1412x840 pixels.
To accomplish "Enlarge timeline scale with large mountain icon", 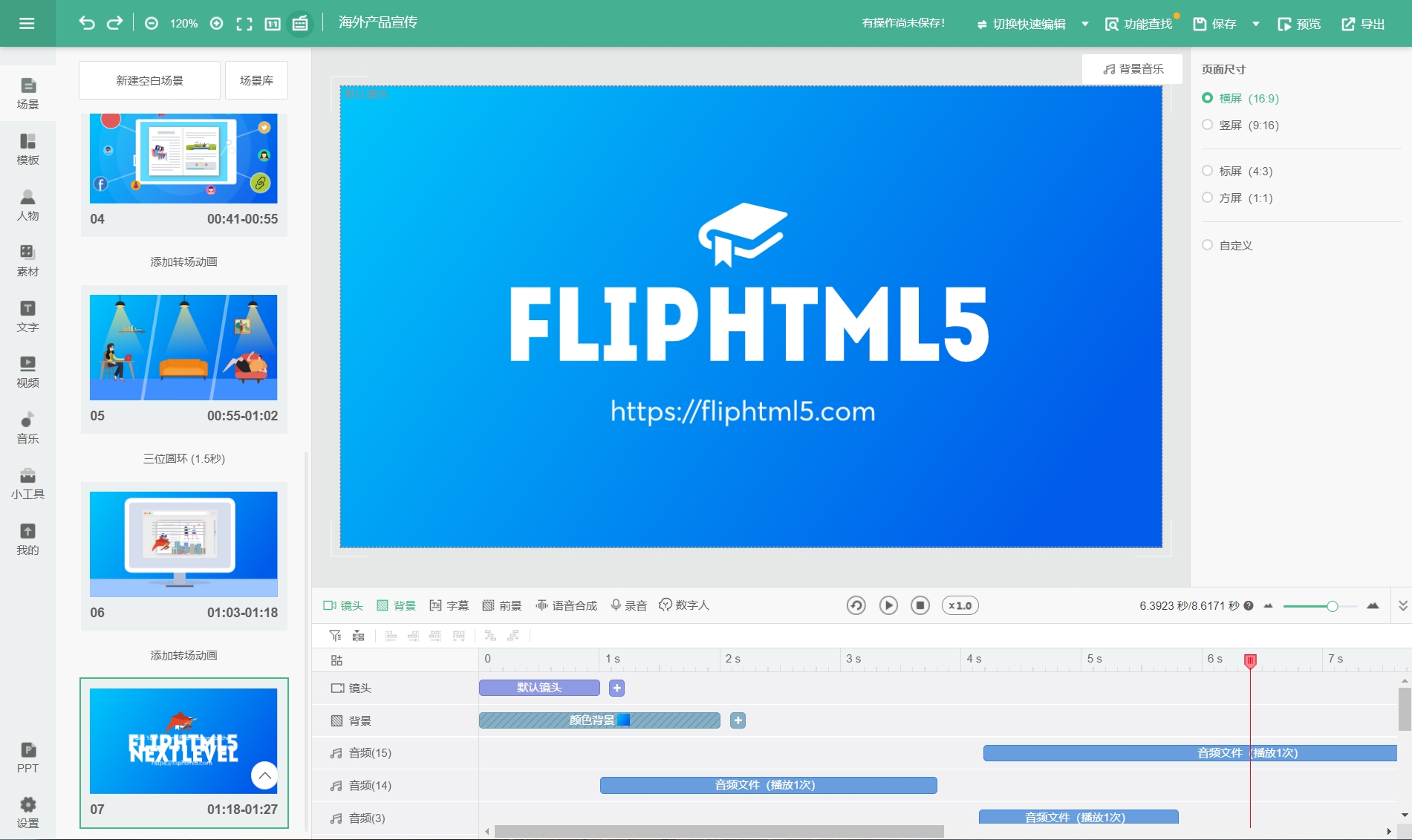I will click(1373, 606).
